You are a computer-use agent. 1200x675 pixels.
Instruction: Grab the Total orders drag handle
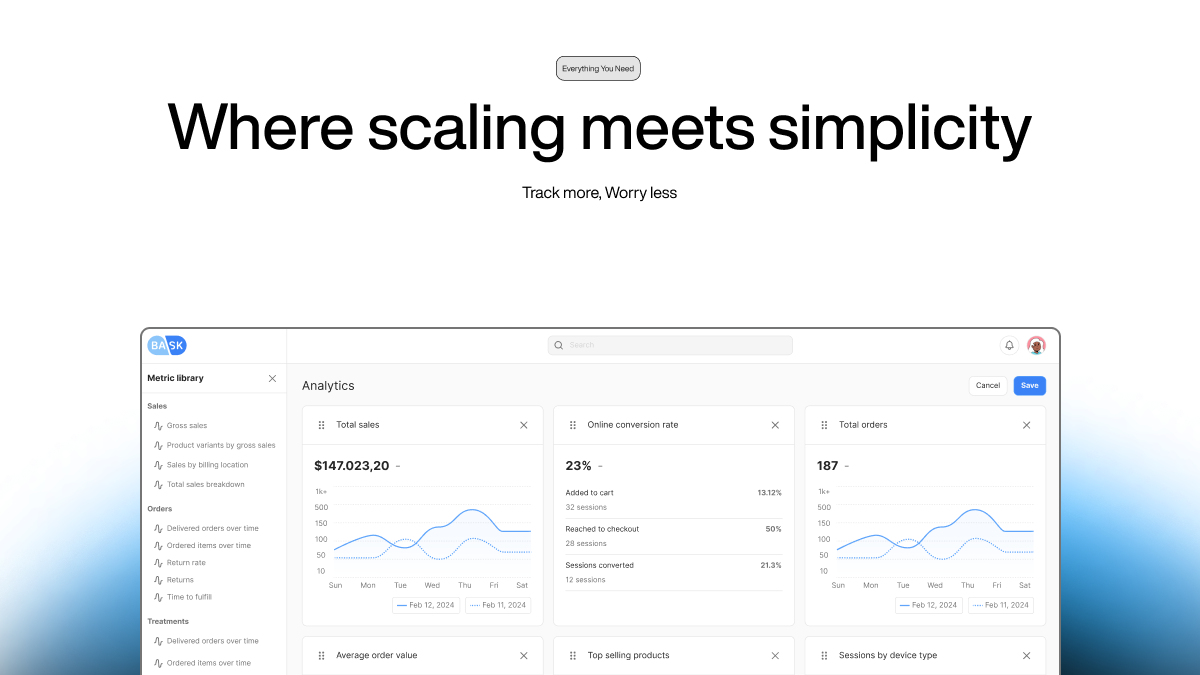pyautogui.click(x=824, y=425)
